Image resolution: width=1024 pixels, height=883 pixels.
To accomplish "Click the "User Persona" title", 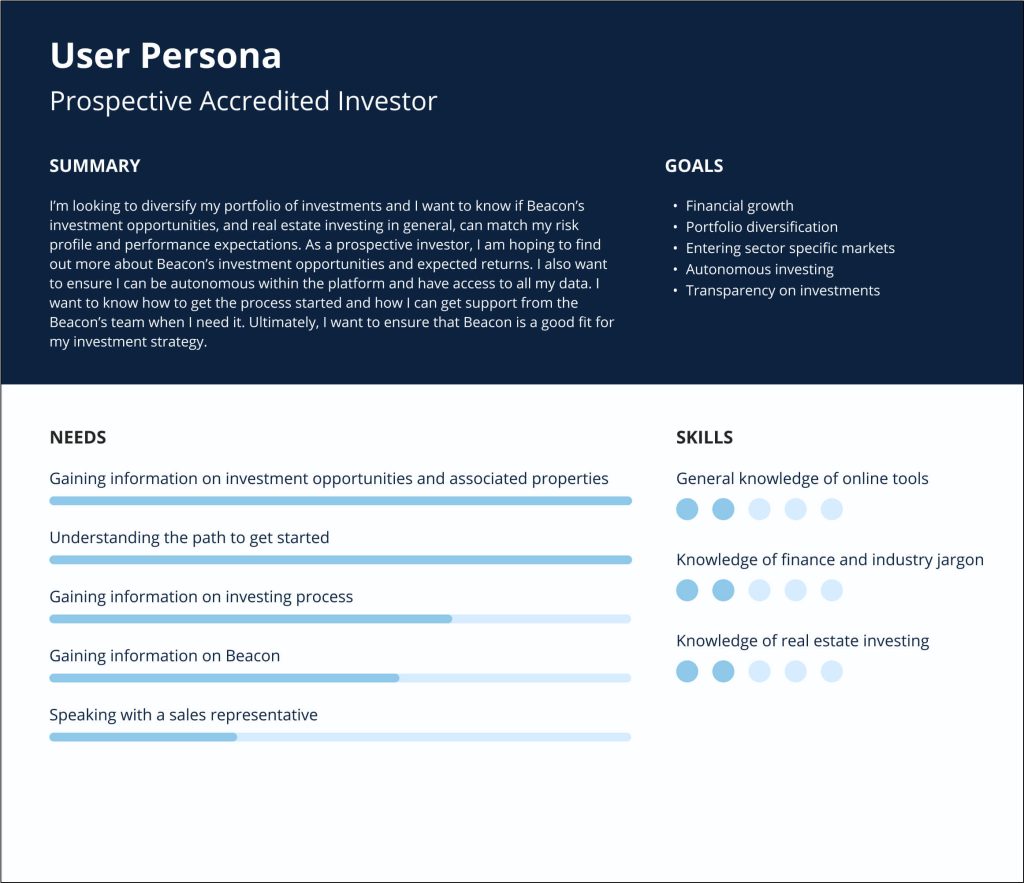I will point(165,56).
